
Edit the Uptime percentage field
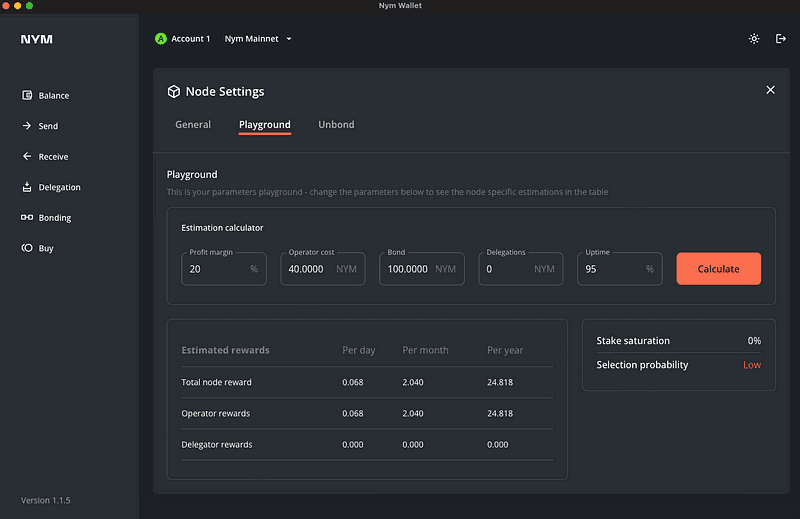click(x=610, y=269)
